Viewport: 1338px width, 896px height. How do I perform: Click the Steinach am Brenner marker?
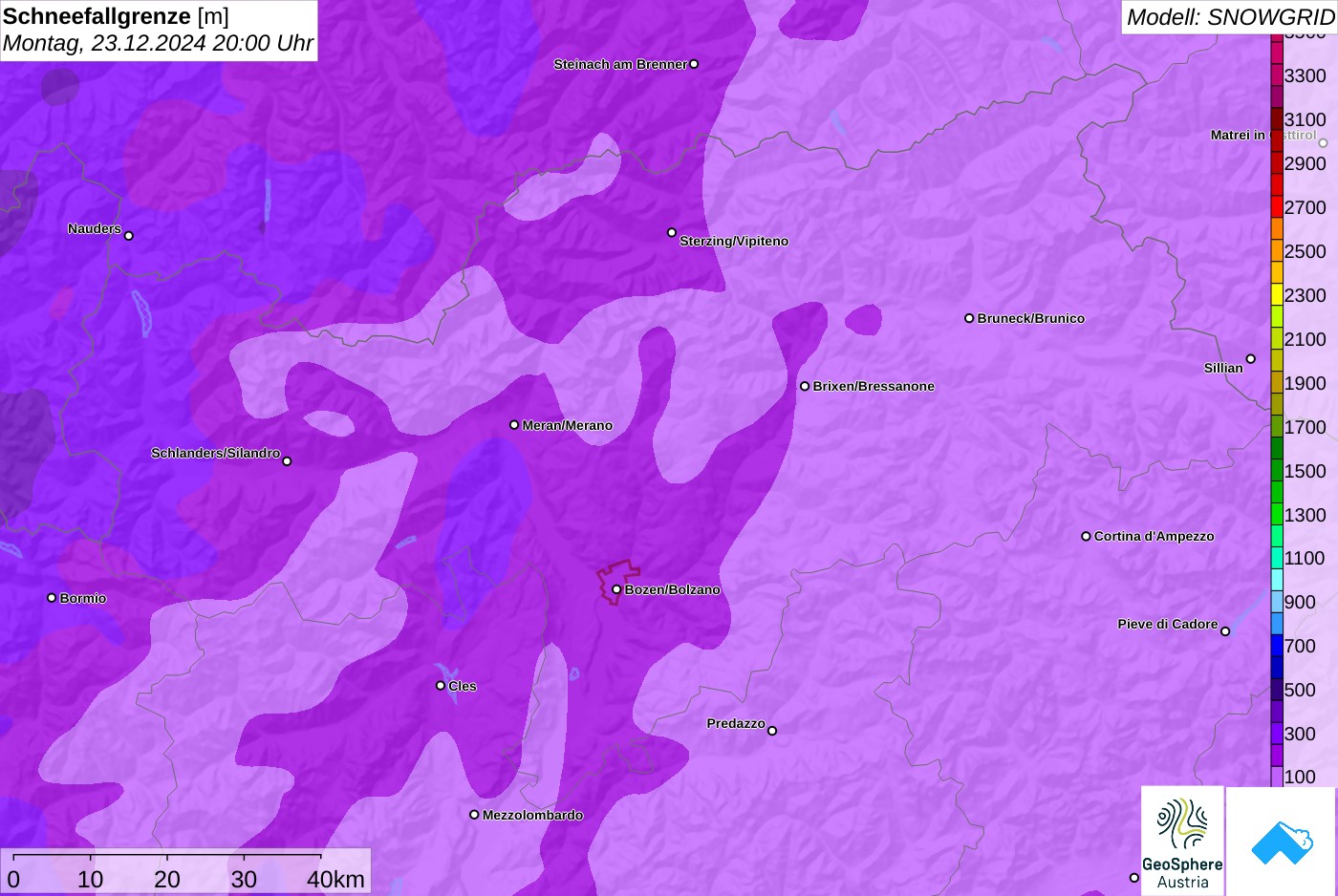pos(694,64)
